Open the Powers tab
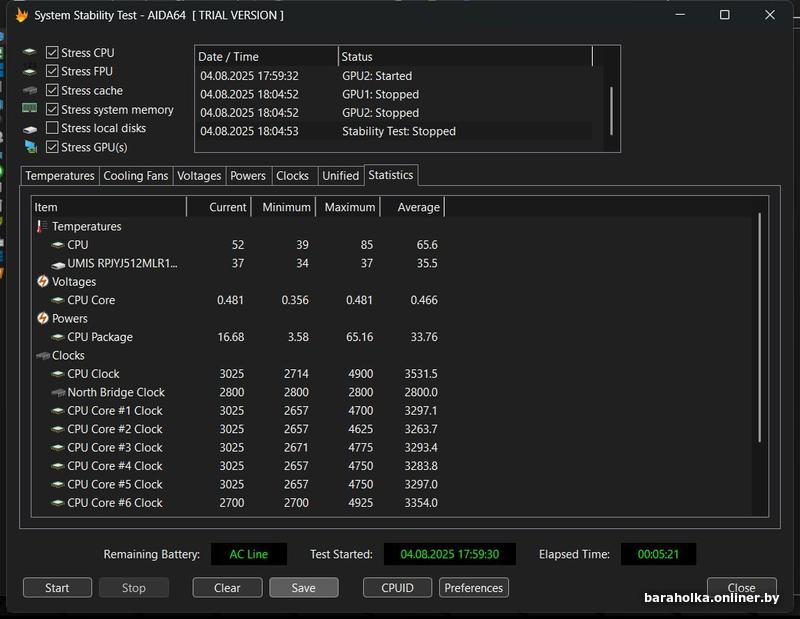The width and height of the screenshot is (800, 619). [x=248, y=176]
